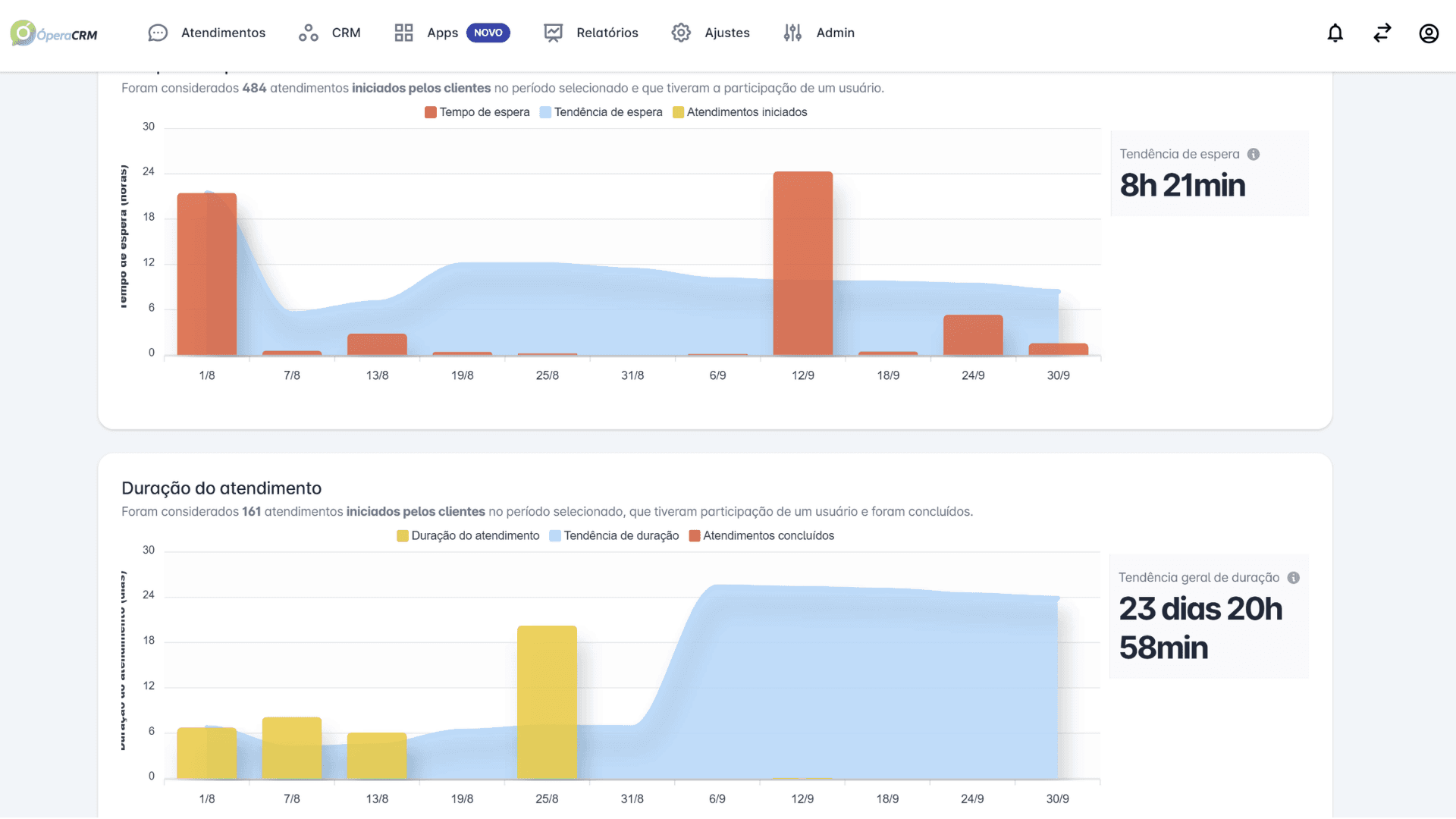Viewport: 1456px width, 819px height.
Task: Show info for Tendência de espera
Action: (x=1254, y=154)
